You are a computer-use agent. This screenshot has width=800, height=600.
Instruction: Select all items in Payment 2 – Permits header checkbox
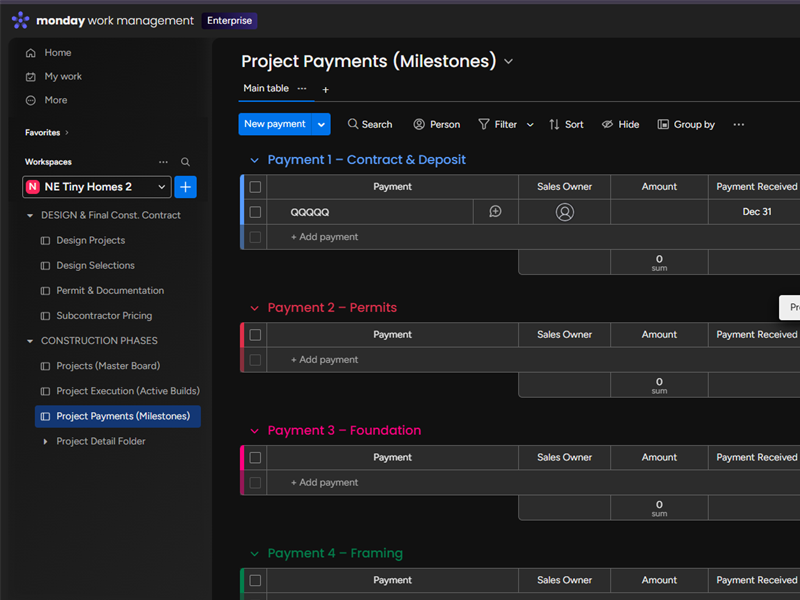pyautogui.click(x=255, y=335)
